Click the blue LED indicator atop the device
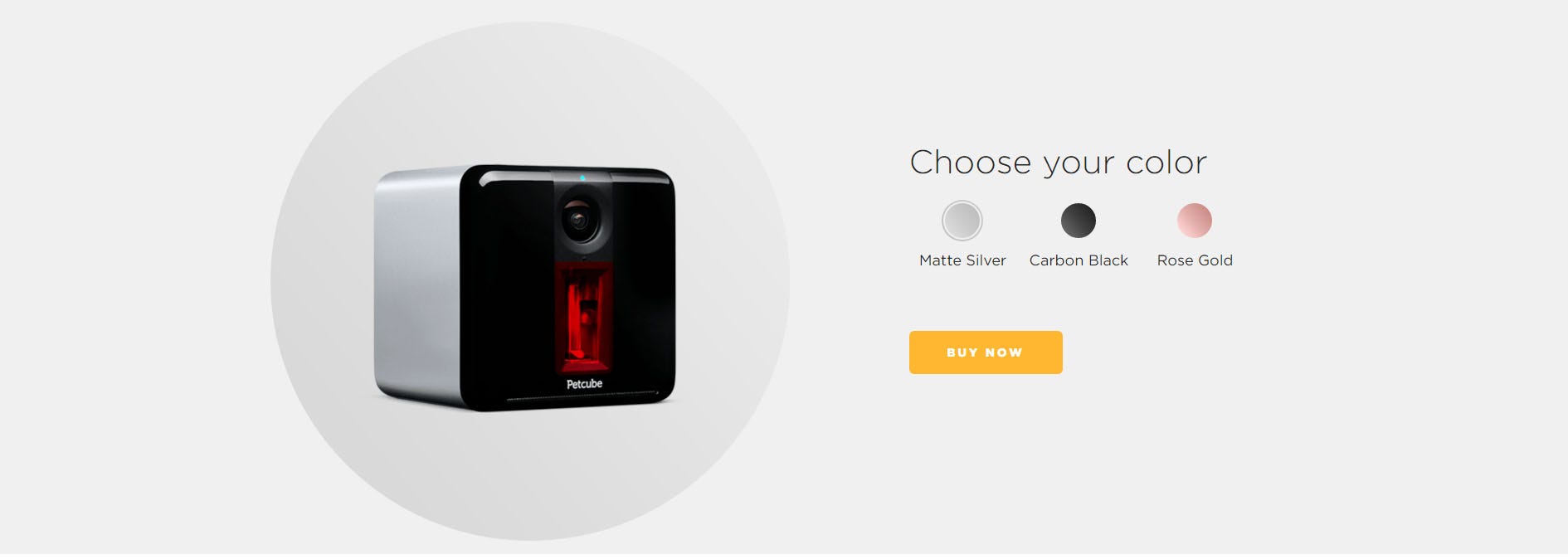 point(582,177)
